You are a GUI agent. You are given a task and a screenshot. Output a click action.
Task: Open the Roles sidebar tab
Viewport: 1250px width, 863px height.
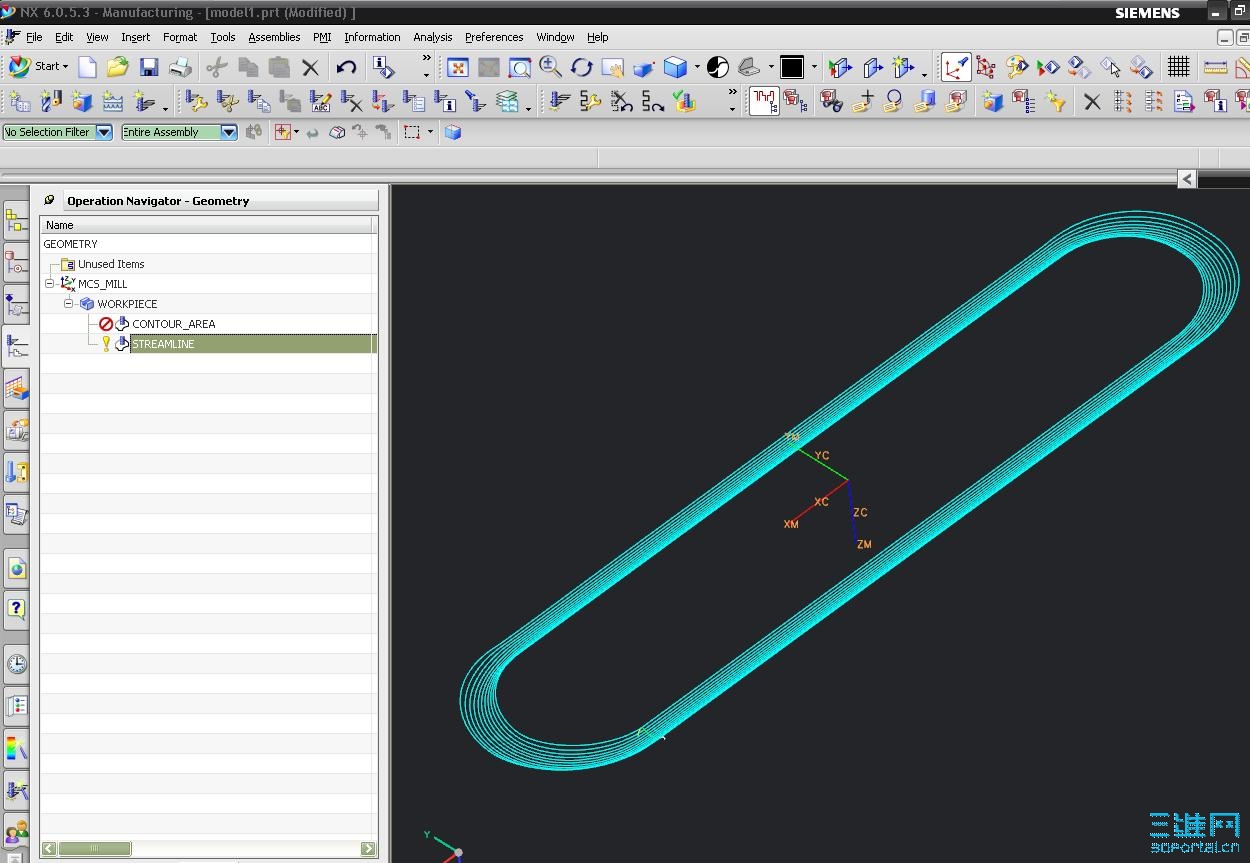[16, 832]
